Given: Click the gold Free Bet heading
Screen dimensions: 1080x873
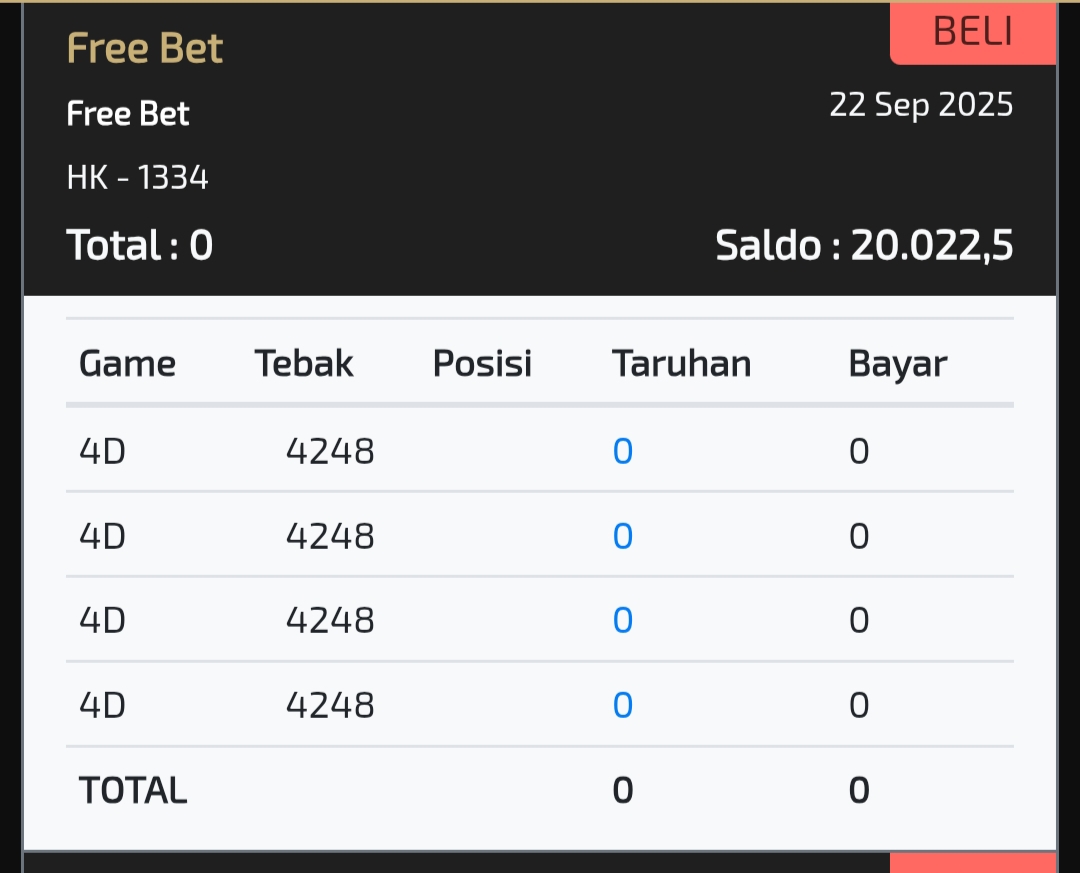Looking at the screenshot, I should tap(145, 48).
